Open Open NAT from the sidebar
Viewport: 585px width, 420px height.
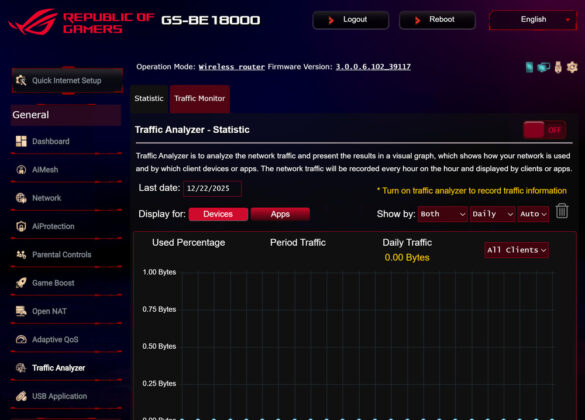66,311
